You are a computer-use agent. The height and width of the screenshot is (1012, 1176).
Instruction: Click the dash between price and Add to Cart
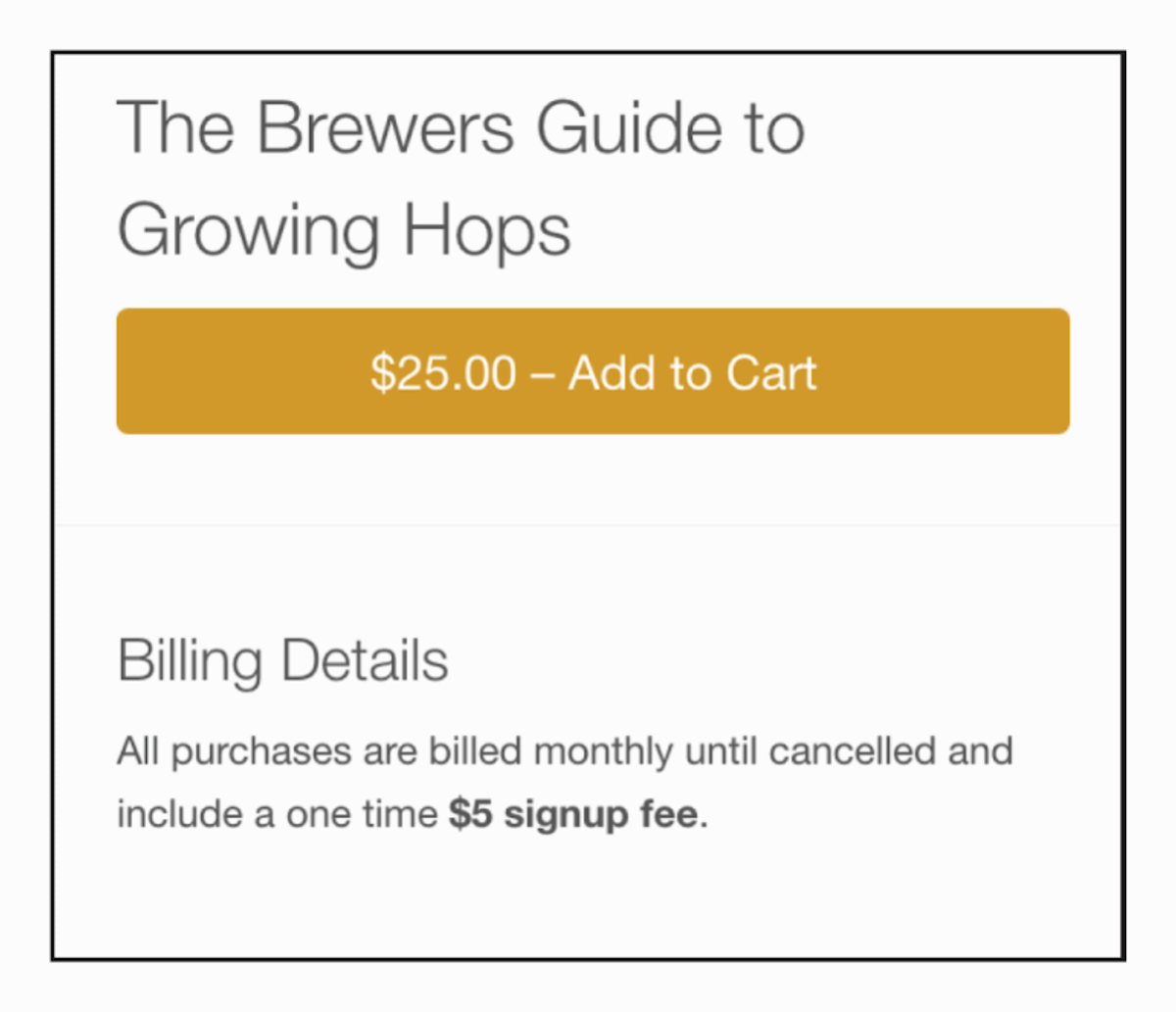540,372
